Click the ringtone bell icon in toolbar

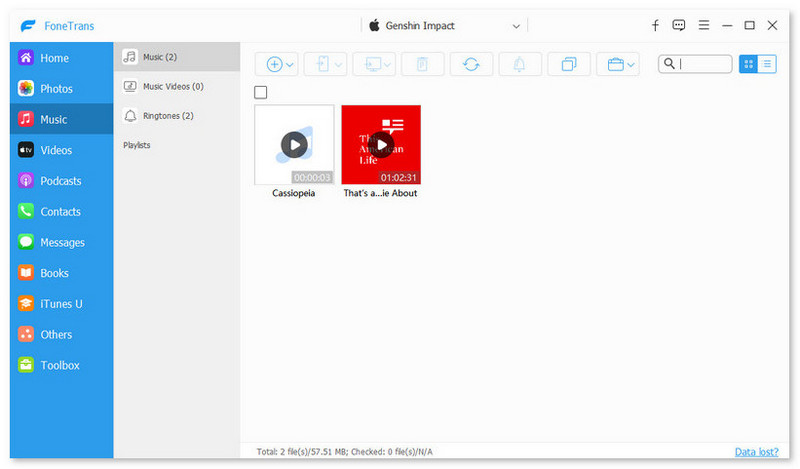point(520,64)
